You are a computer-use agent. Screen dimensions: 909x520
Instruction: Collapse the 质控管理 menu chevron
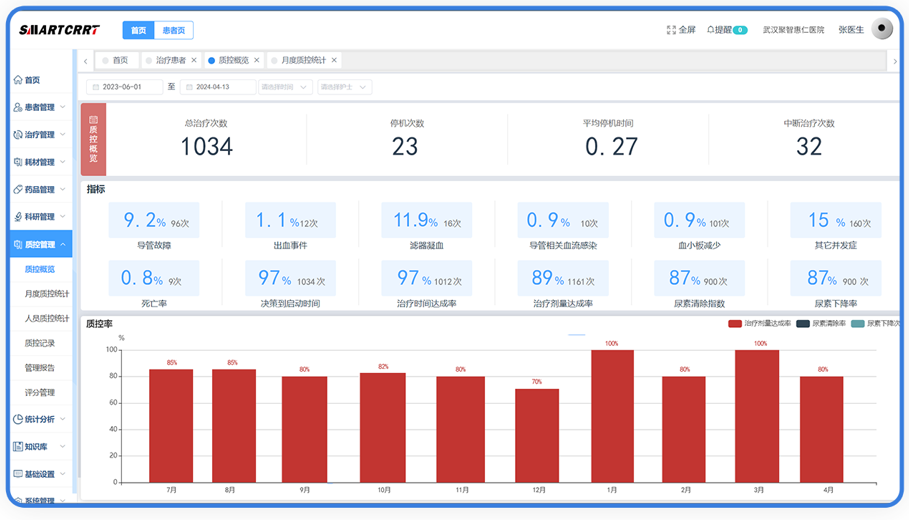pyautogui.click(x=63, y=245)
